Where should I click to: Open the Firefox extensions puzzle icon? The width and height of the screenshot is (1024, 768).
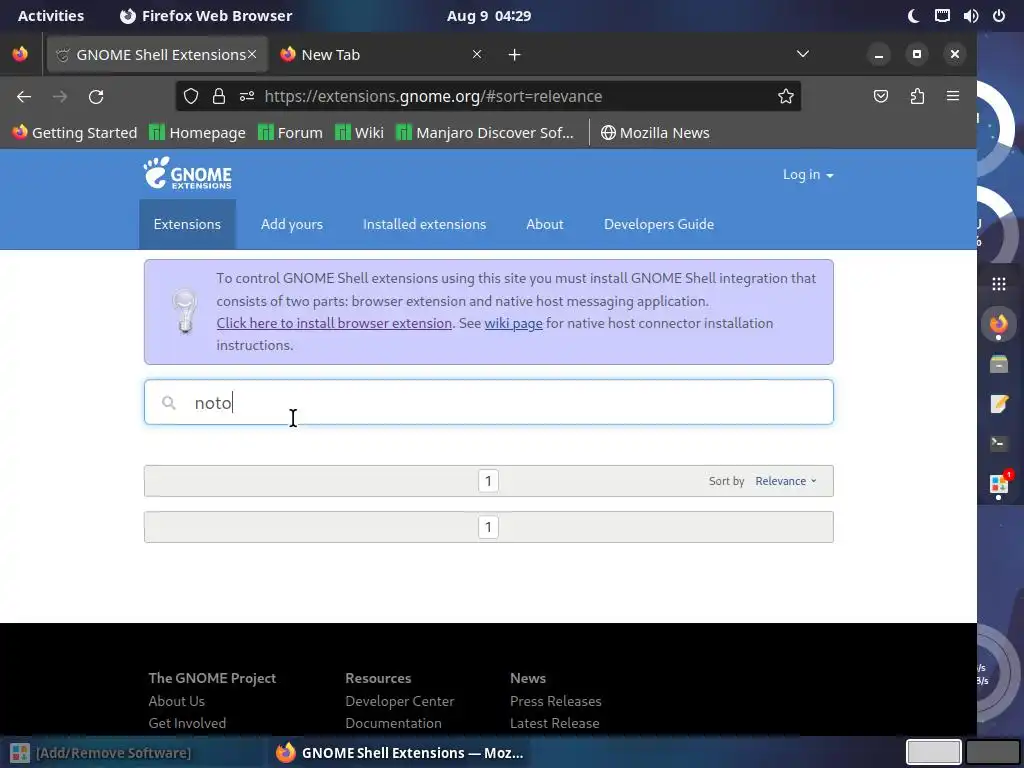point(917,97)
